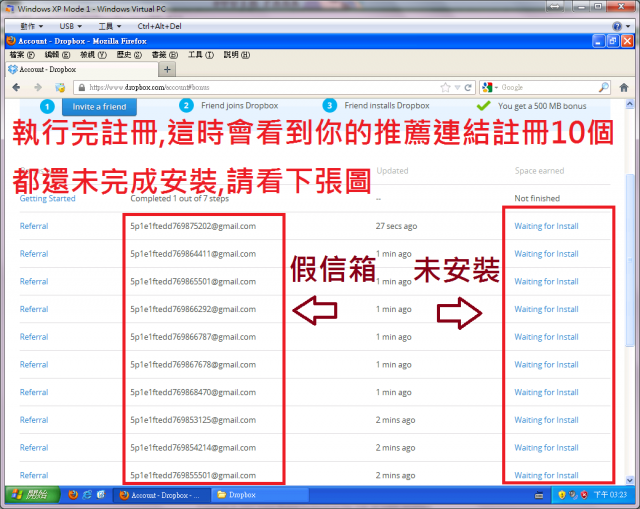Select email 5p1e1ftedd769867678@gmail.com

click(193, 365)
